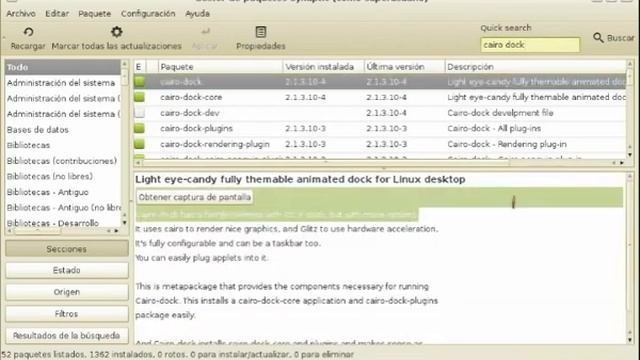This screenshot has width=640, height=360.
Task: Click the Buscar magnifier icon
Action: [x=598, y=38]
